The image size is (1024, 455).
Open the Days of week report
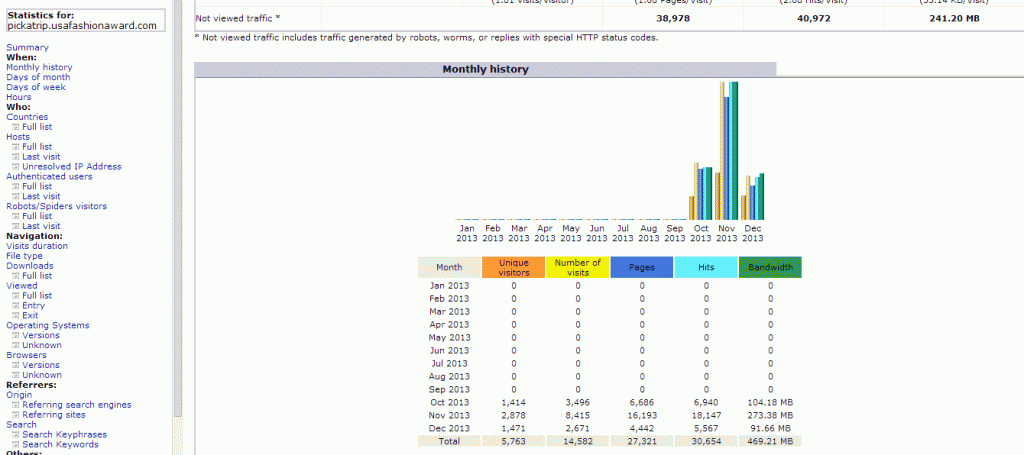point(36,87)
